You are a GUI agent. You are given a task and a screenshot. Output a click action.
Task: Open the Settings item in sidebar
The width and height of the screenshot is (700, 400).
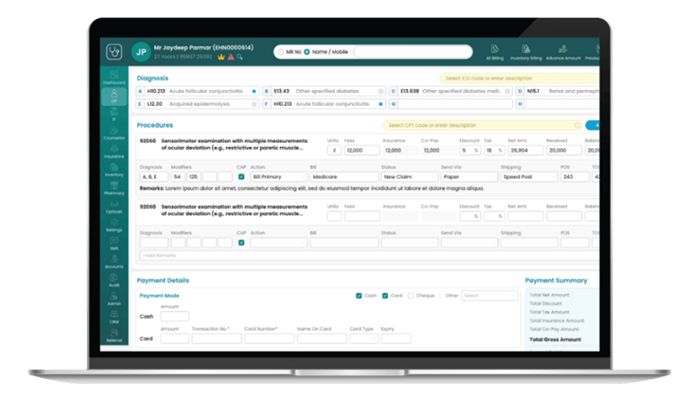pyautogui.click(x=114, y=225)
